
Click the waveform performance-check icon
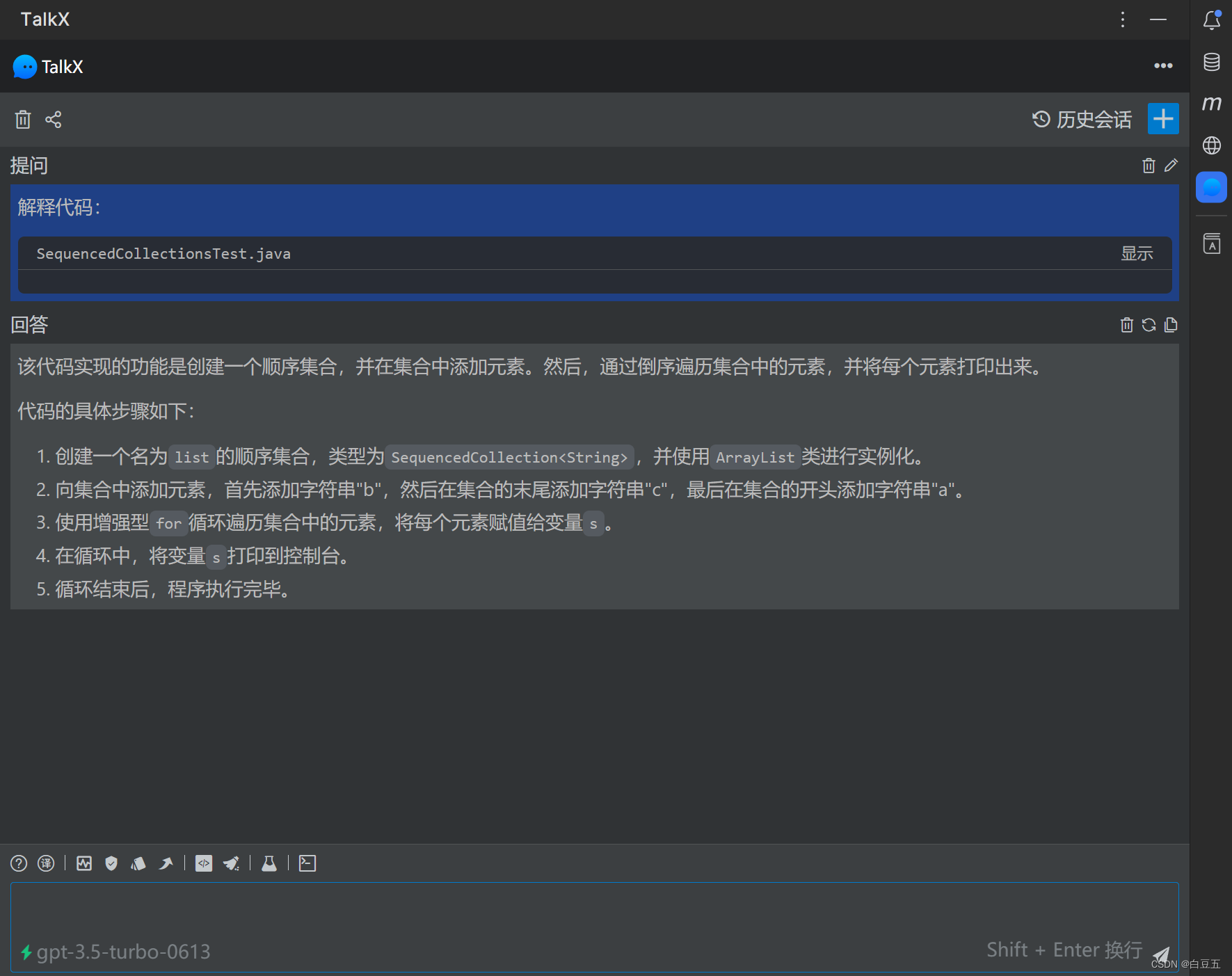click(84, 863)
